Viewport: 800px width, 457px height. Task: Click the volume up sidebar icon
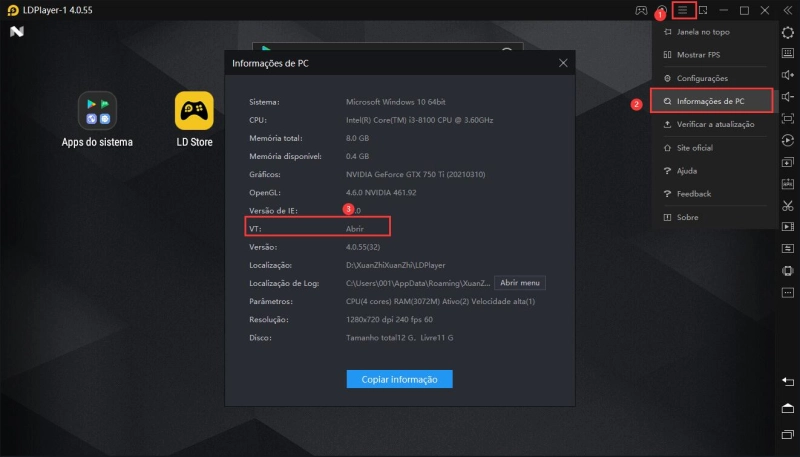[x=787, y=75]
